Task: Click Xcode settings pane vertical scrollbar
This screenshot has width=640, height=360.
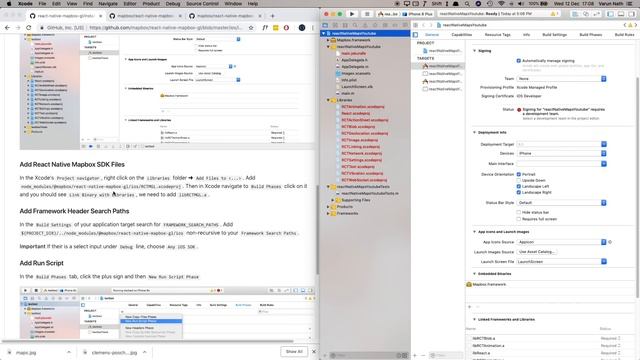Action: tap(638, 187)
